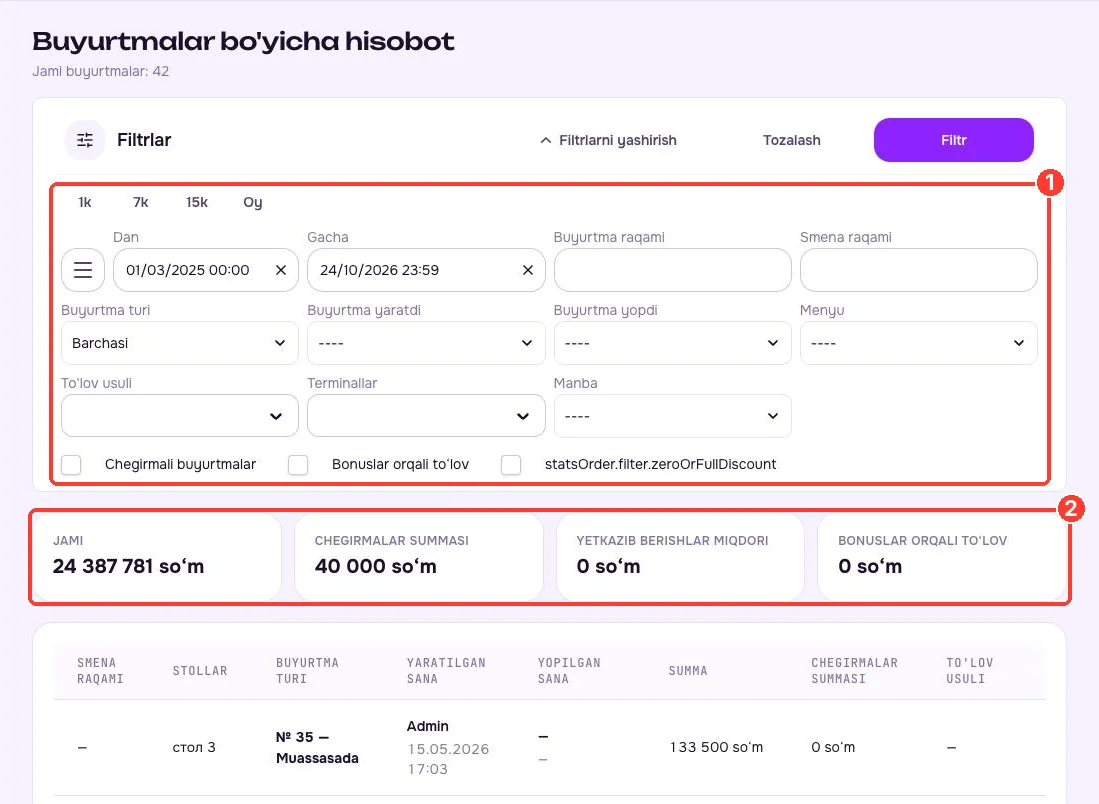
Task: Clear the Dan date with the X icon
Action: [281, 270]
